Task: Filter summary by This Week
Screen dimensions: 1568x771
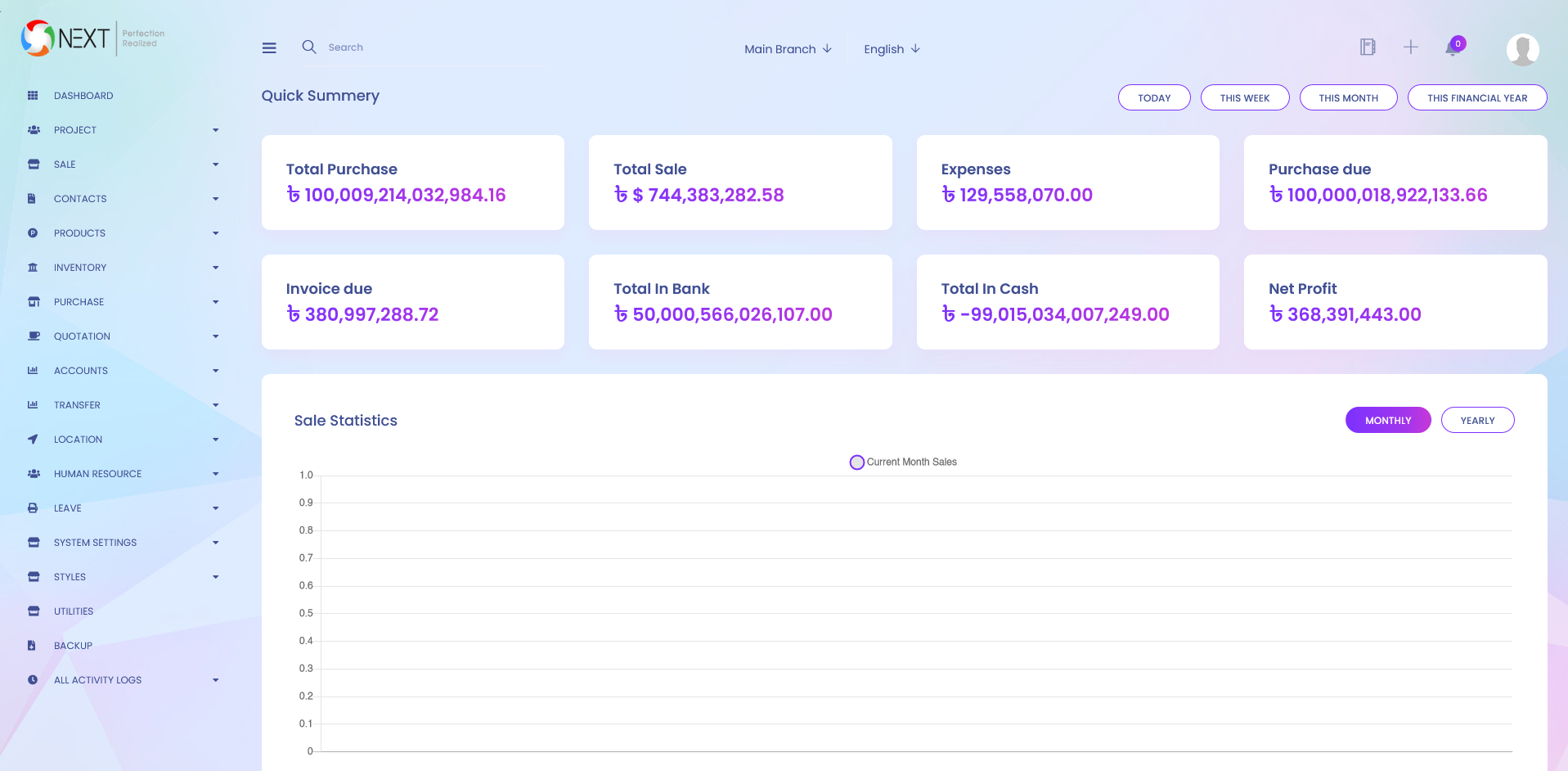Action: click(1244, 98)
